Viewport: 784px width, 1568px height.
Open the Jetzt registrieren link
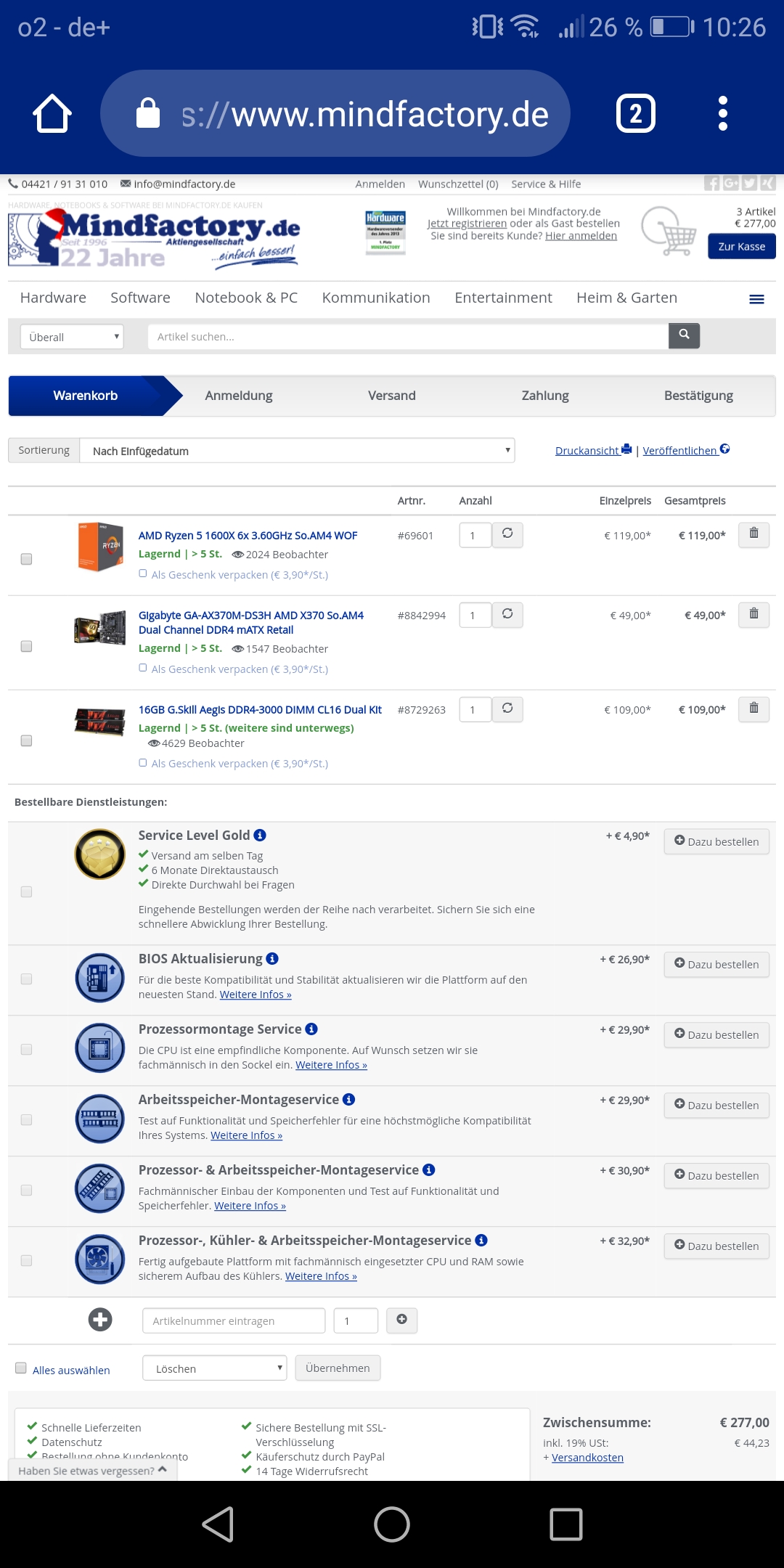click(x=467, y=224)
